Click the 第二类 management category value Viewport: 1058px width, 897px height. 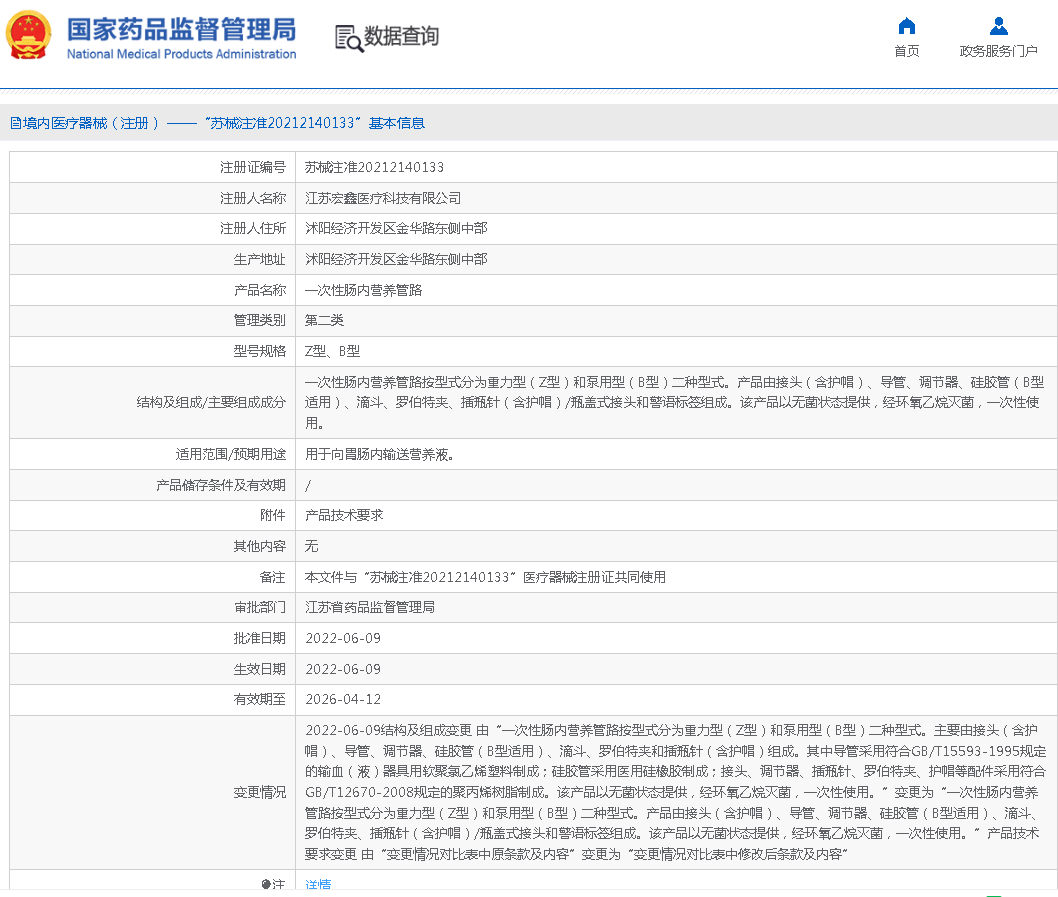(x=324, y=320)
